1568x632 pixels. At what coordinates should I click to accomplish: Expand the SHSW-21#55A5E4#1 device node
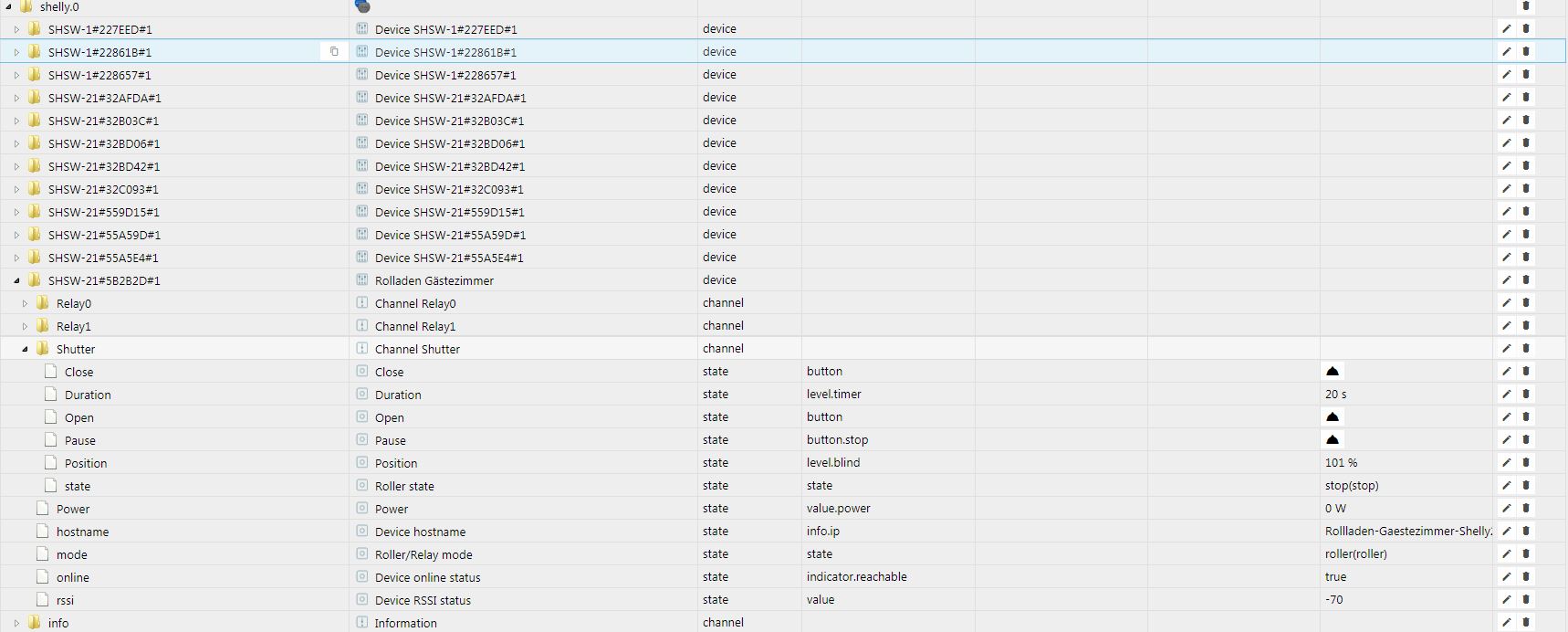(x=16, y=258)
